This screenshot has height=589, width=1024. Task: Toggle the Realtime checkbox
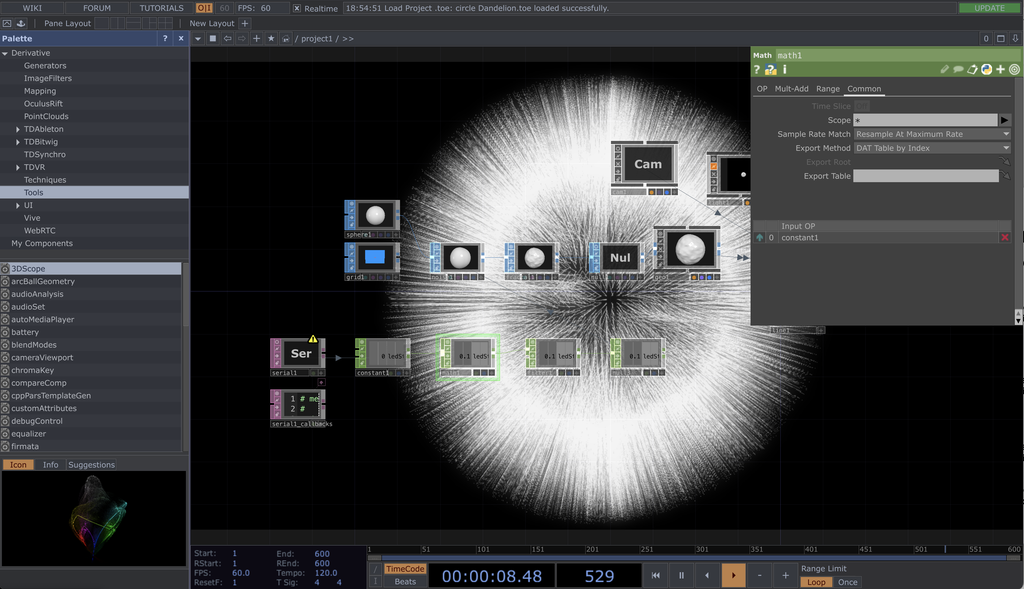coord(297,8)
